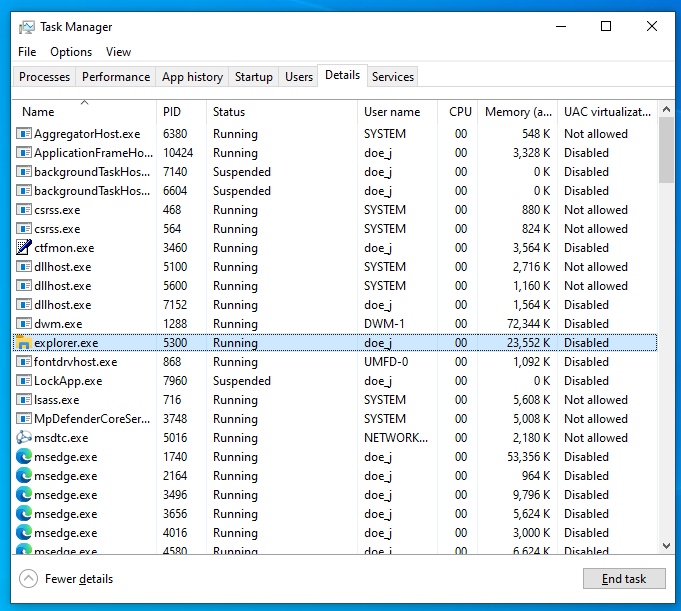Switch to the App history tab
Image resolution: width=681 pixels, height=611 pixels.
pos(192,77)
